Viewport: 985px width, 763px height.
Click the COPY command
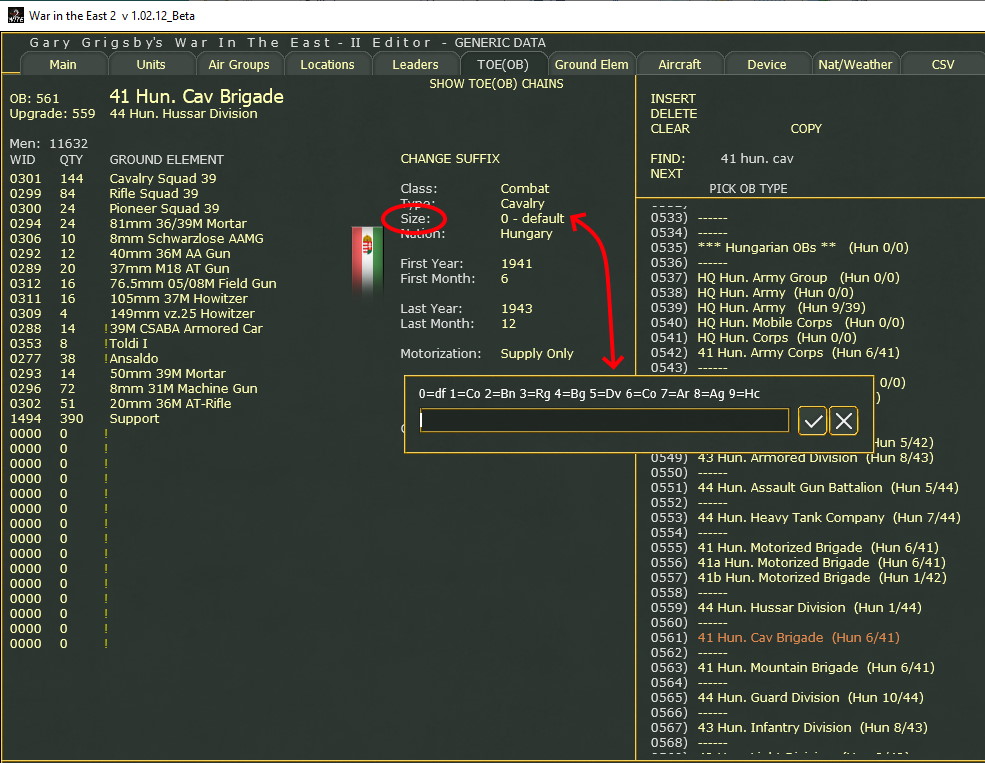click(806, 129)
